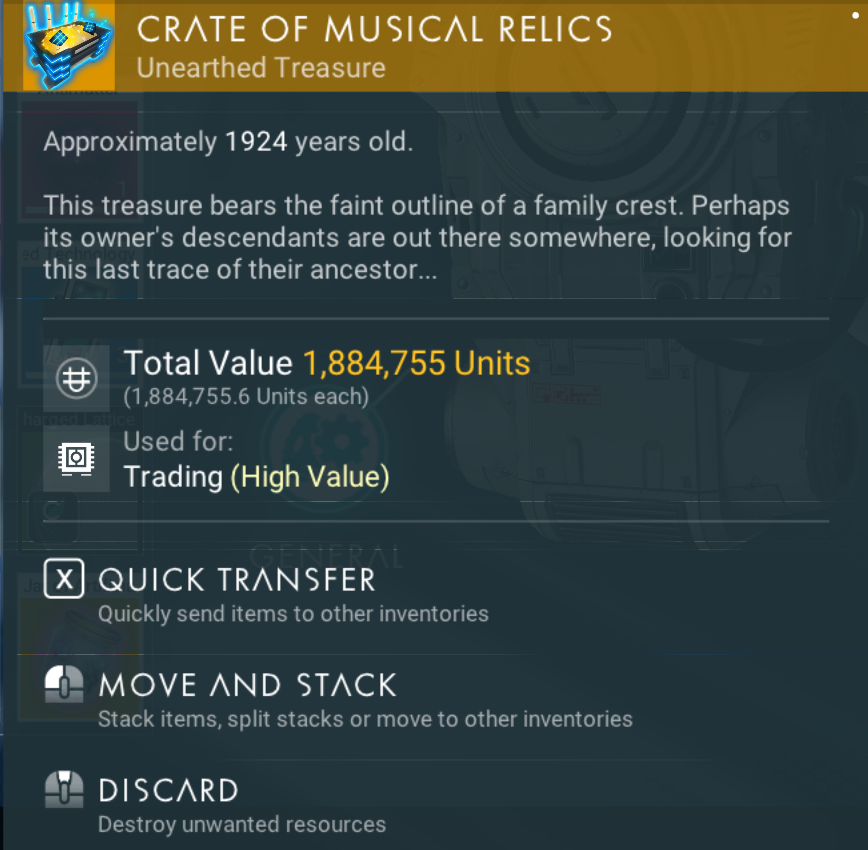
Task: Select the QUICK TRANSFER option
Action: coord(237,580)
